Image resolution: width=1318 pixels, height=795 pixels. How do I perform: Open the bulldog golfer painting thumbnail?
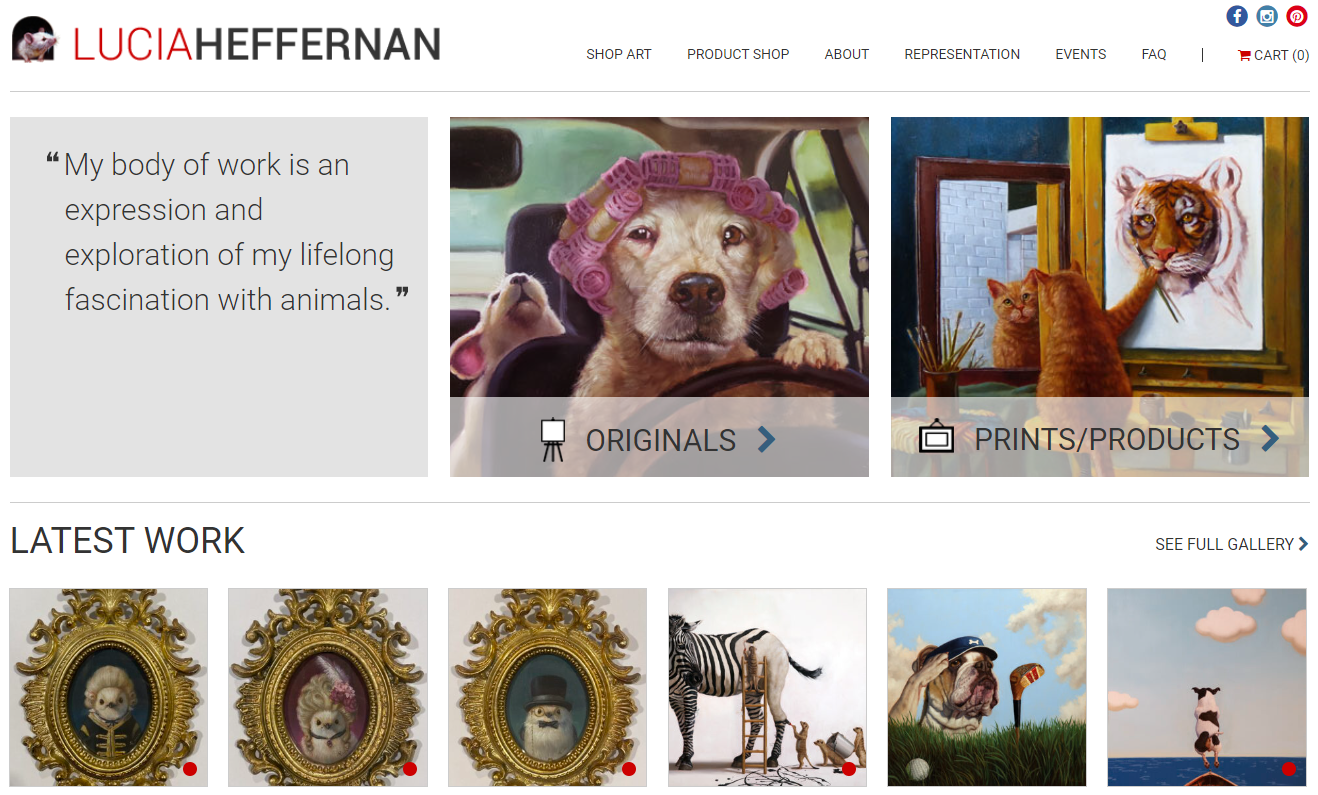[986, 687]
